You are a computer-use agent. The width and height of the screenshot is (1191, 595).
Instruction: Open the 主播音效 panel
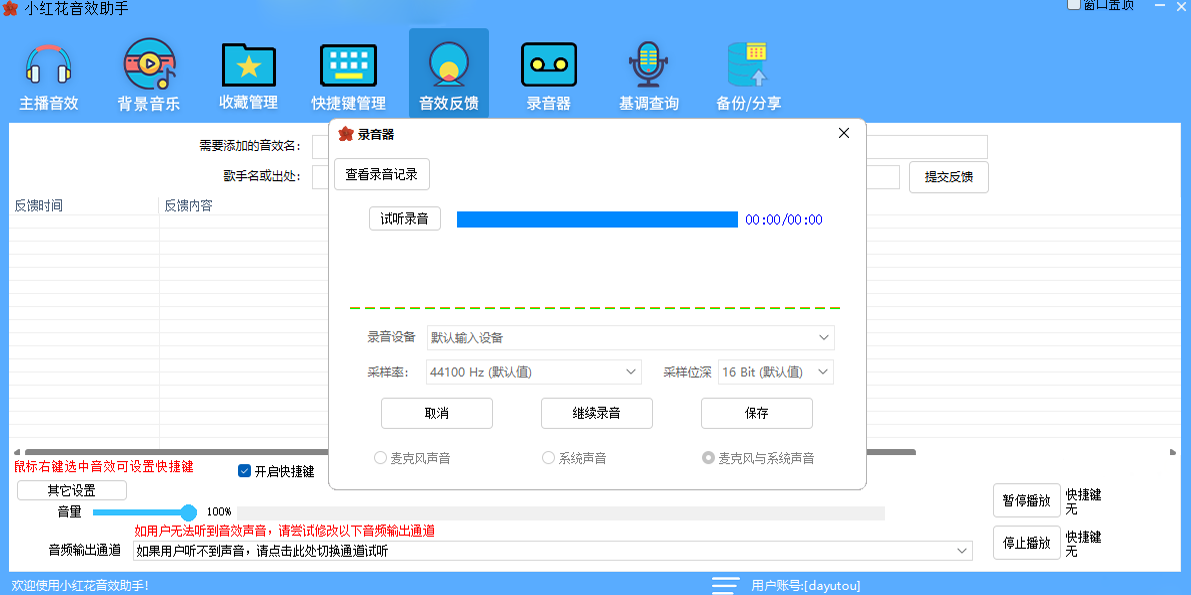tap(47, 72)
